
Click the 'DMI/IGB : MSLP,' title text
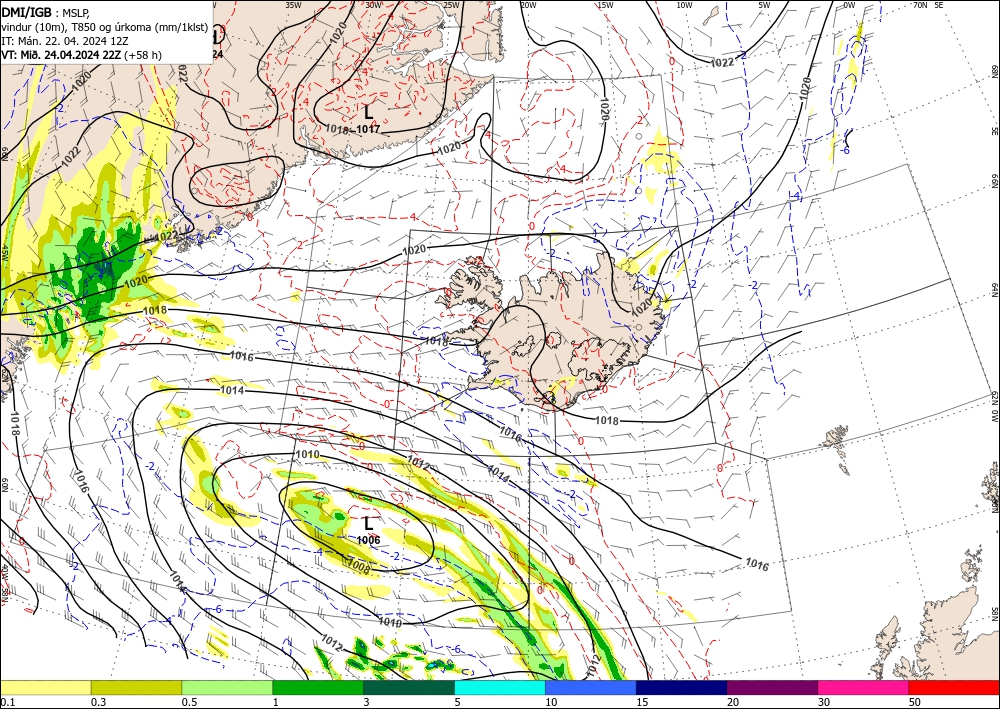(46, 11)
